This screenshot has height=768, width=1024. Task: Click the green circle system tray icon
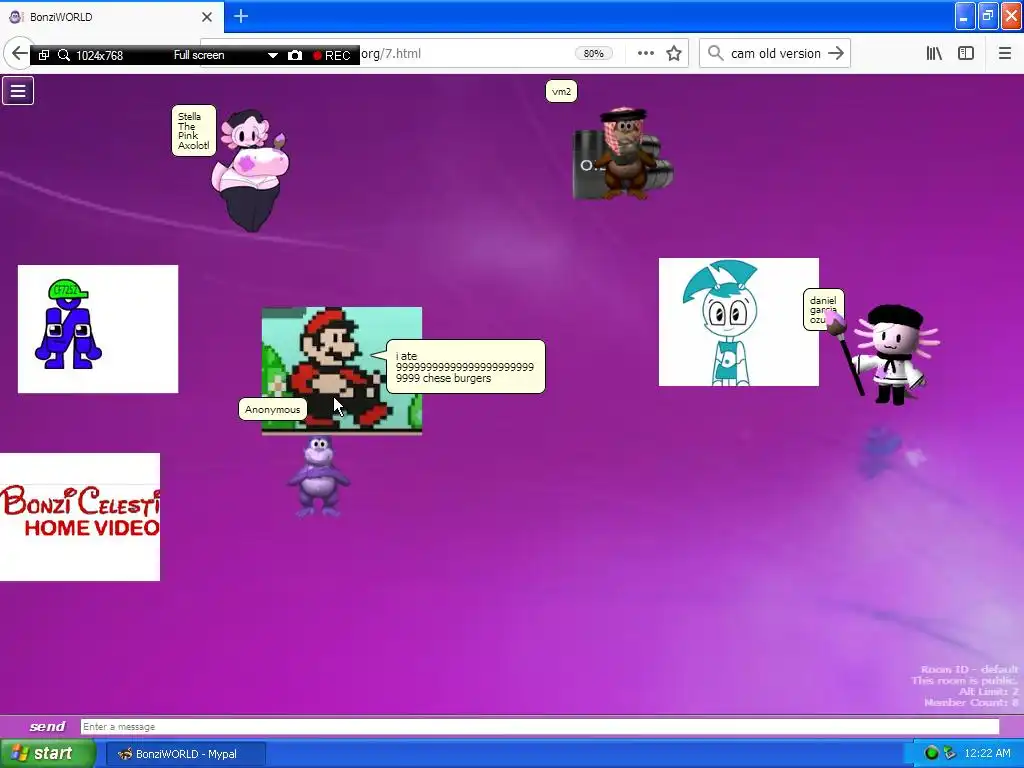coord(931,754)
